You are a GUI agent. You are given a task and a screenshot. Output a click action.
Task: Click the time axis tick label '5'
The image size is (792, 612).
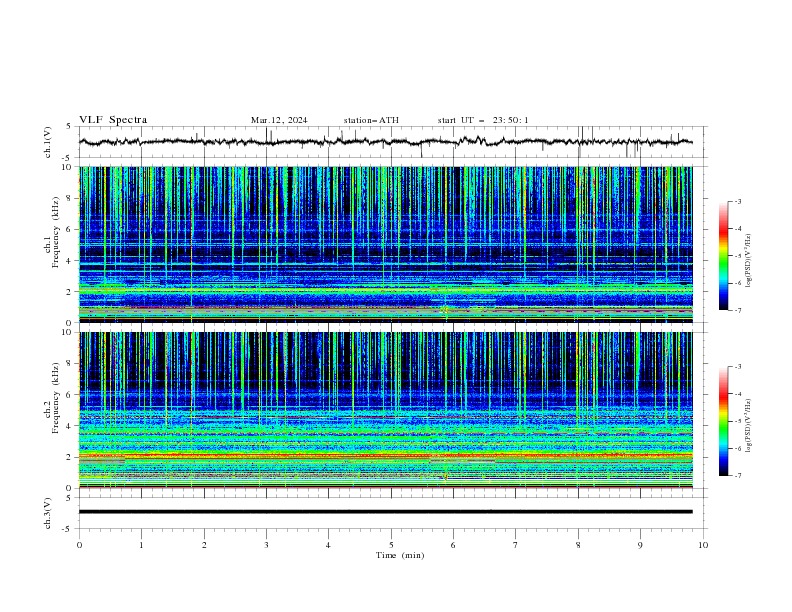click(391, 545)
